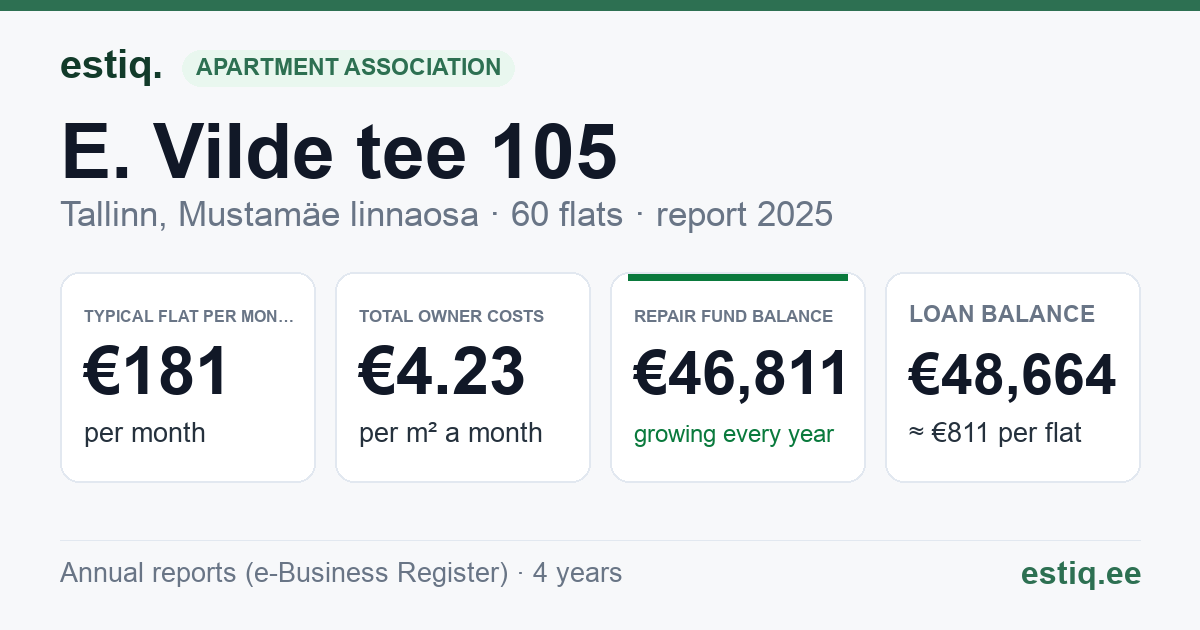1200x630 pixels.
Task: Open the Total owner costs card
Action: [463, 377]
